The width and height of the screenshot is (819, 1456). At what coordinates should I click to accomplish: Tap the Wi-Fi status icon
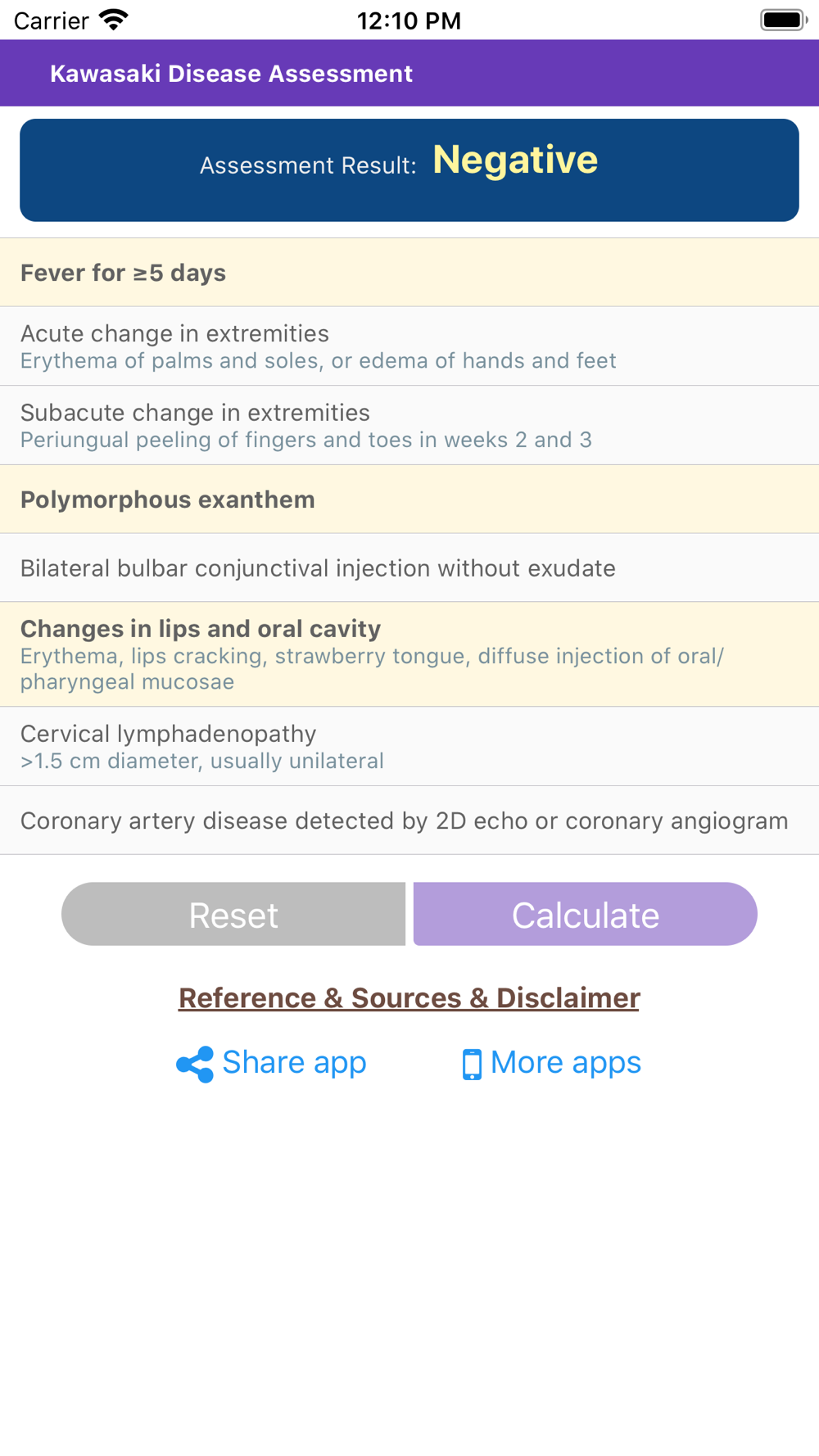click(114, 20)
